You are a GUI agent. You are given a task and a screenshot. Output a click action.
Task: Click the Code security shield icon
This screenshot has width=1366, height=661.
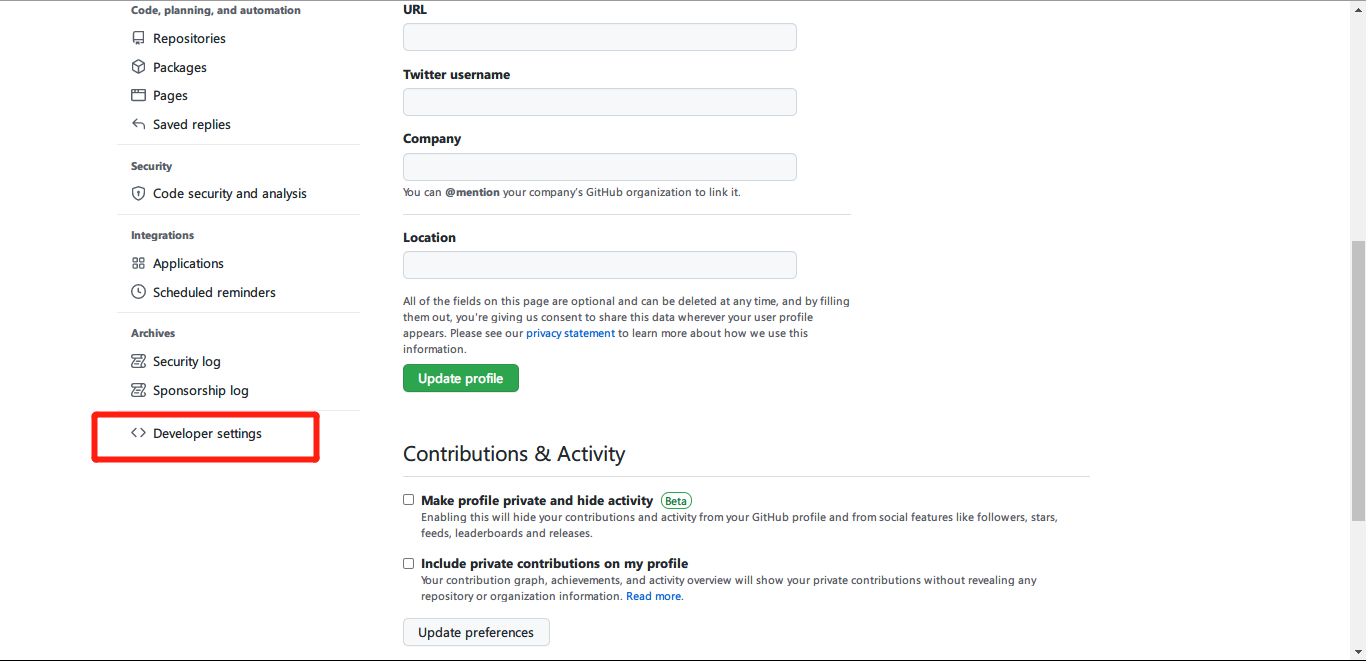[138, 193]
